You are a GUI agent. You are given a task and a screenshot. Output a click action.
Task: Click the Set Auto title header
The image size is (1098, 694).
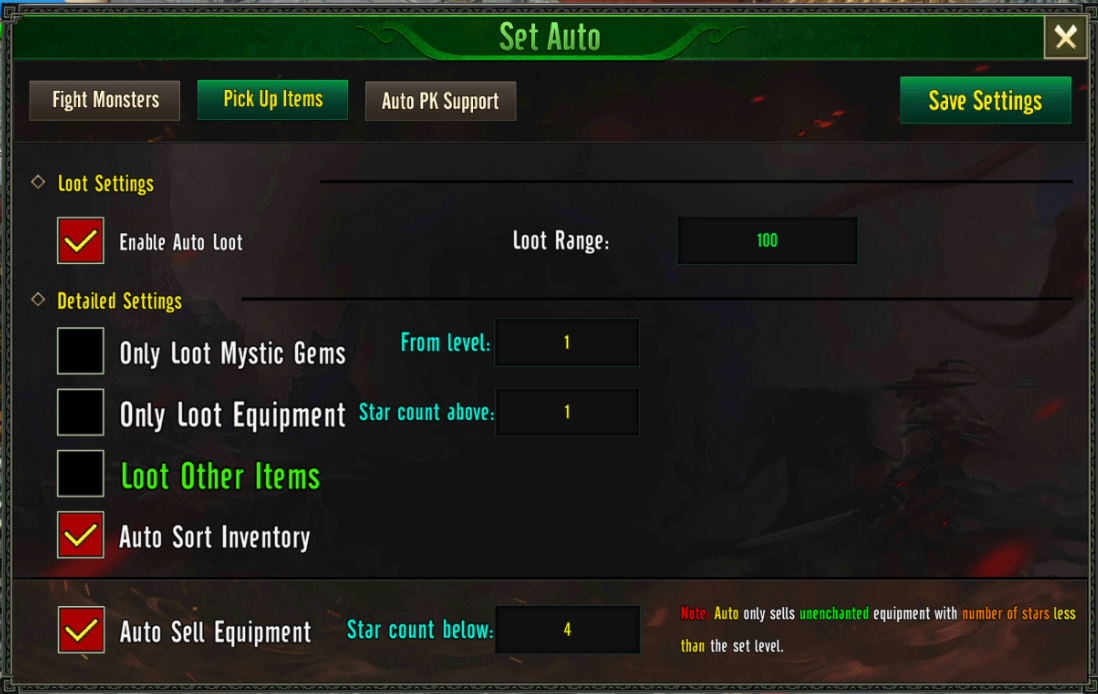(x=550, y=36)
